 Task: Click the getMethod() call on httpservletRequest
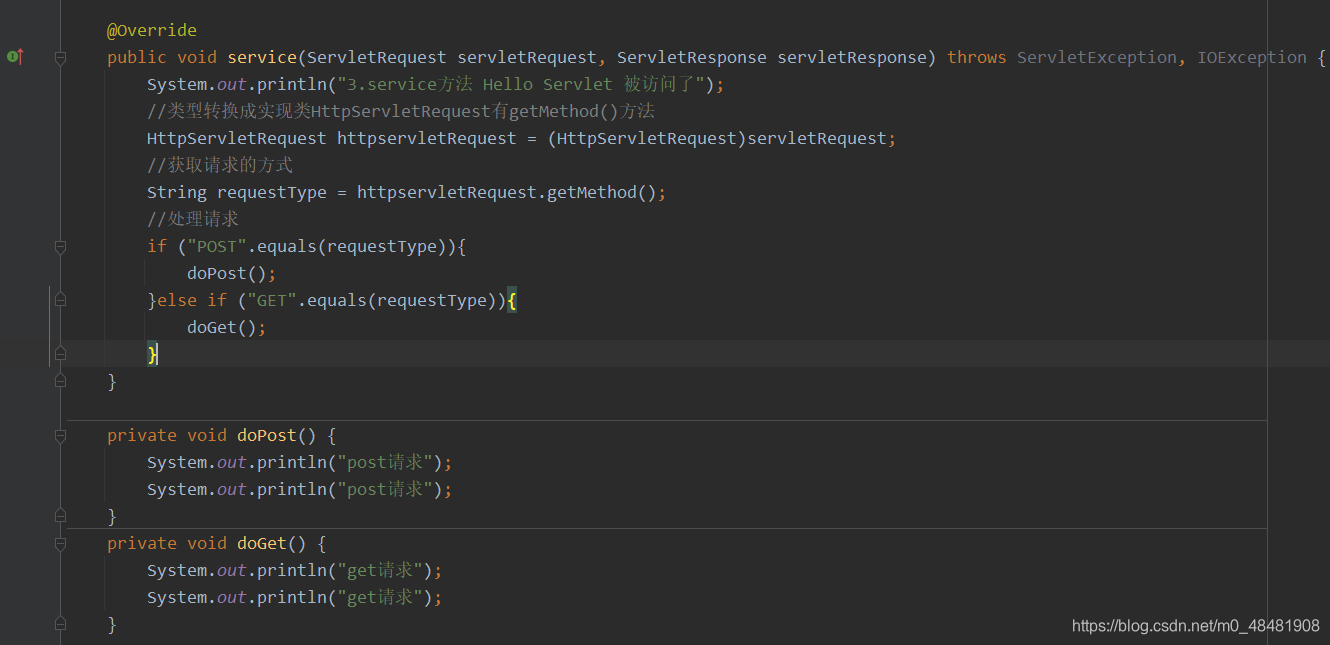pyautogui.click(x=602, y=192)
